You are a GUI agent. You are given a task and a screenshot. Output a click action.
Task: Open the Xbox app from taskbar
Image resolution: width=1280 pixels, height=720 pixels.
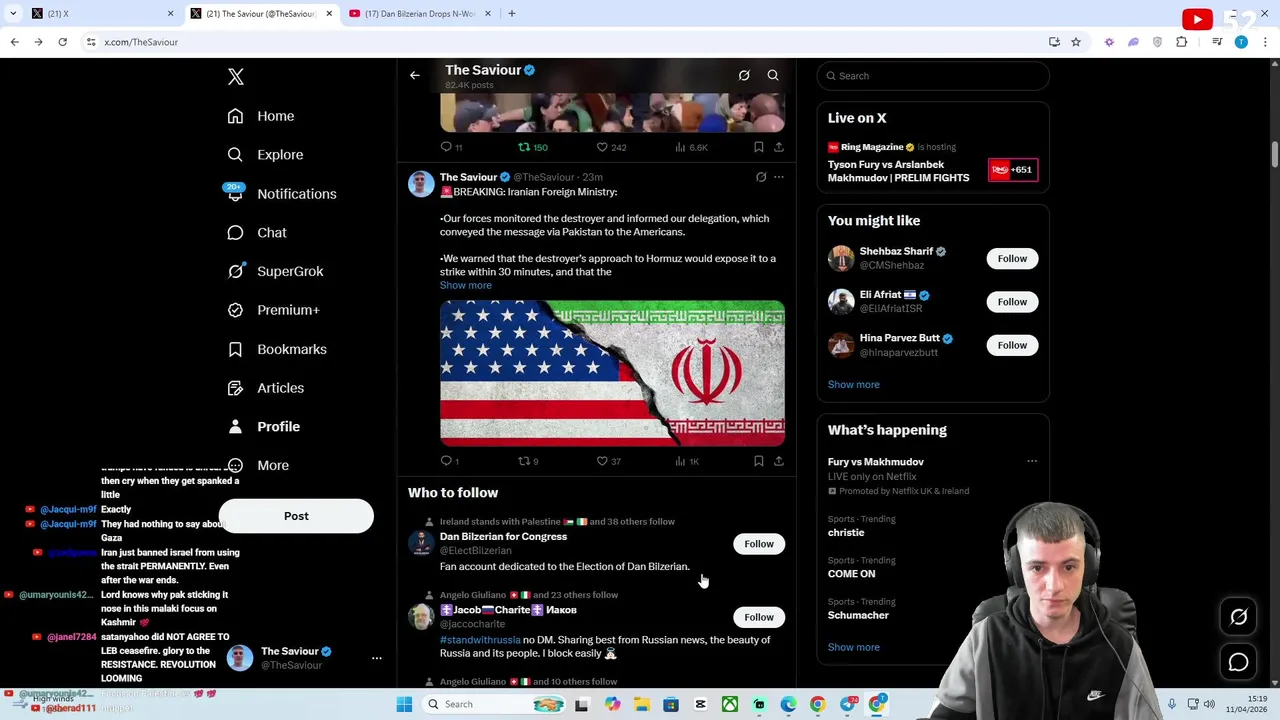[x=730, y=704]
